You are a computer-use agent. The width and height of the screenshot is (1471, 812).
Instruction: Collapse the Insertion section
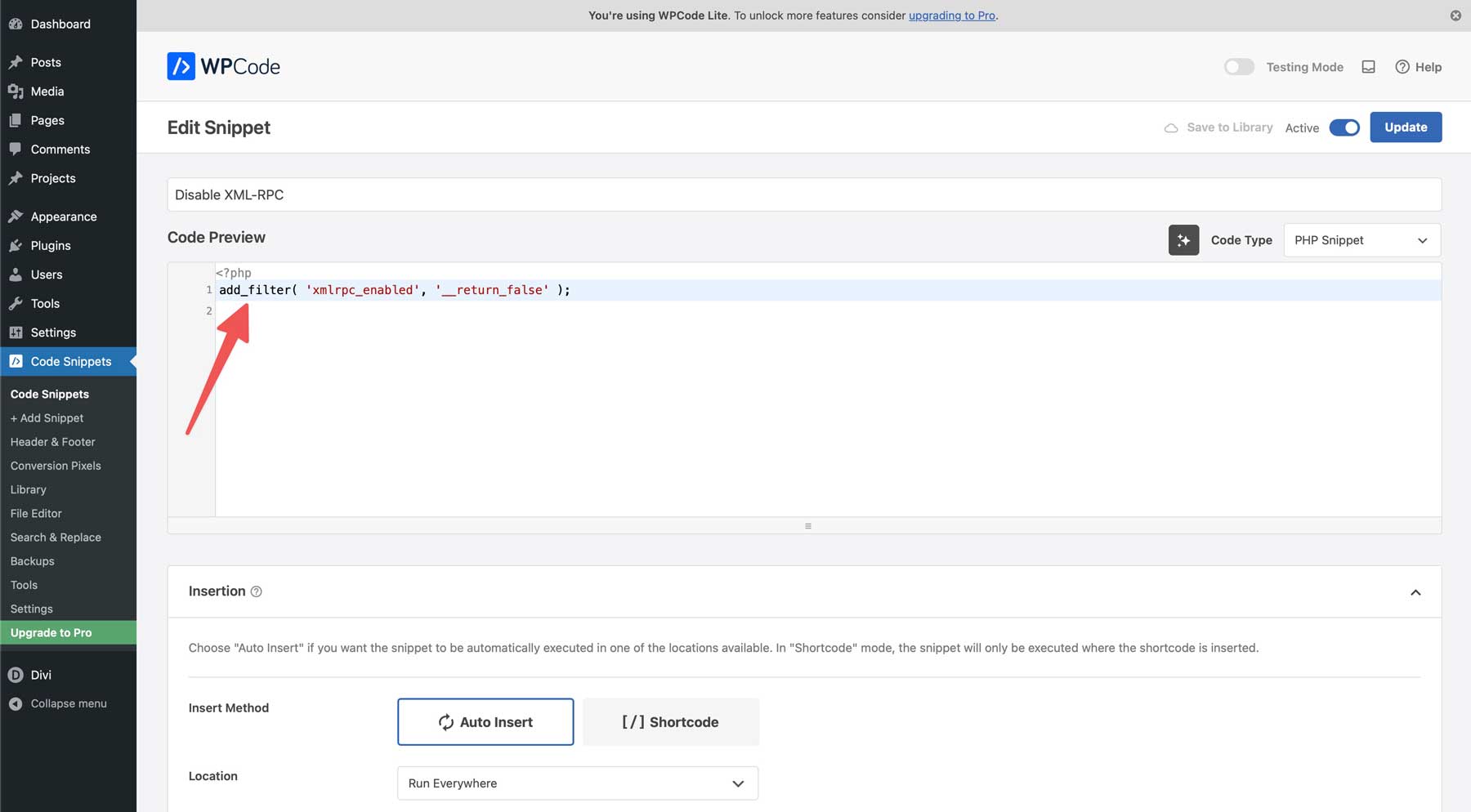pyautogui.click(x=1416, y=591)
